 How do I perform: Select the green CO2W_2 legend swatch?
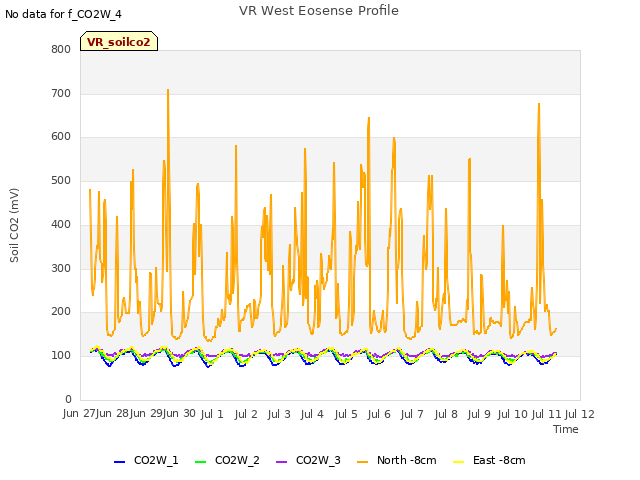[200, 462]
